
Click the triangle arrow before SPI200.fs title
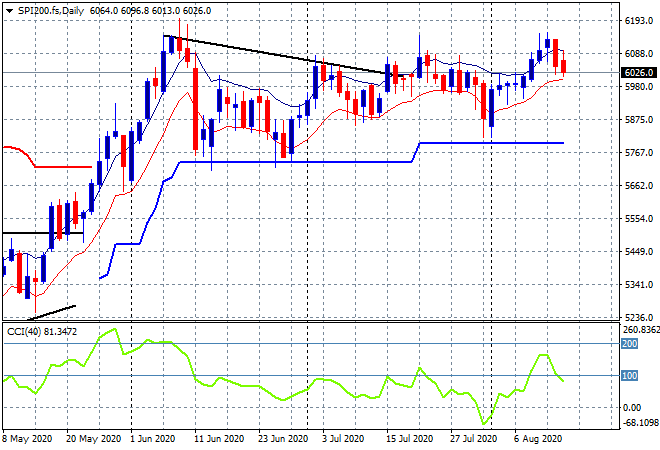(9, 11)
